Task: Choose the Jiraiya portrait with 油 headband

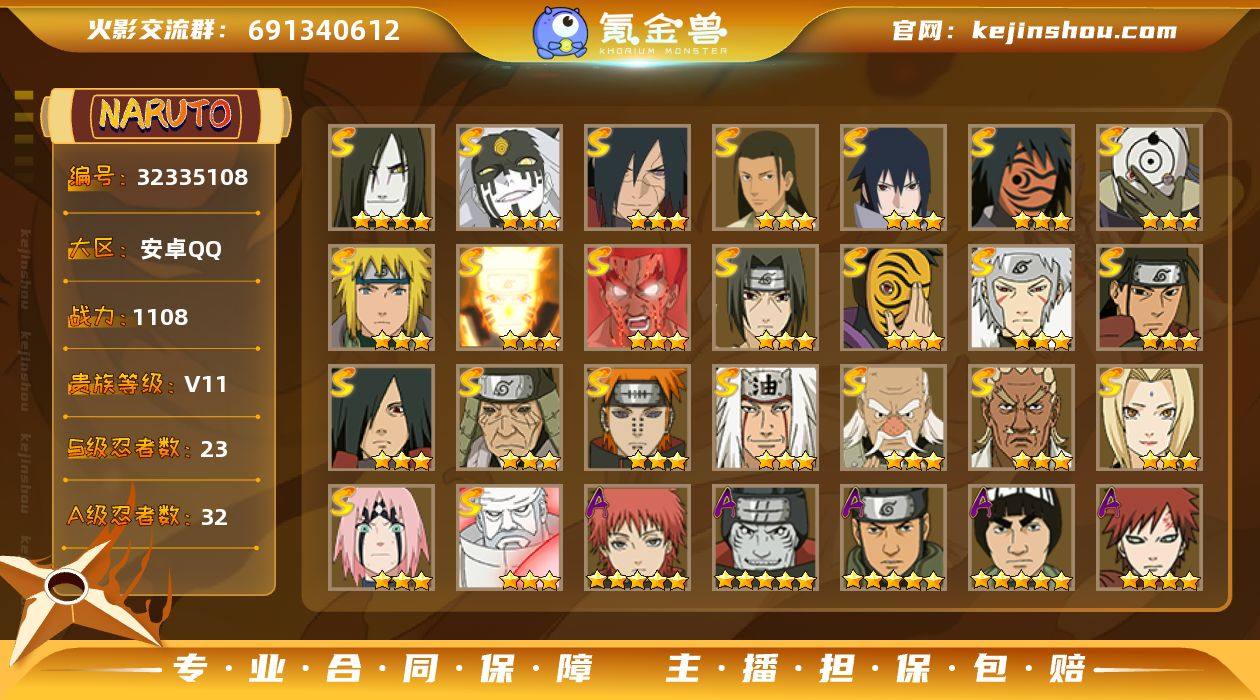Action: tap(765, 418)
